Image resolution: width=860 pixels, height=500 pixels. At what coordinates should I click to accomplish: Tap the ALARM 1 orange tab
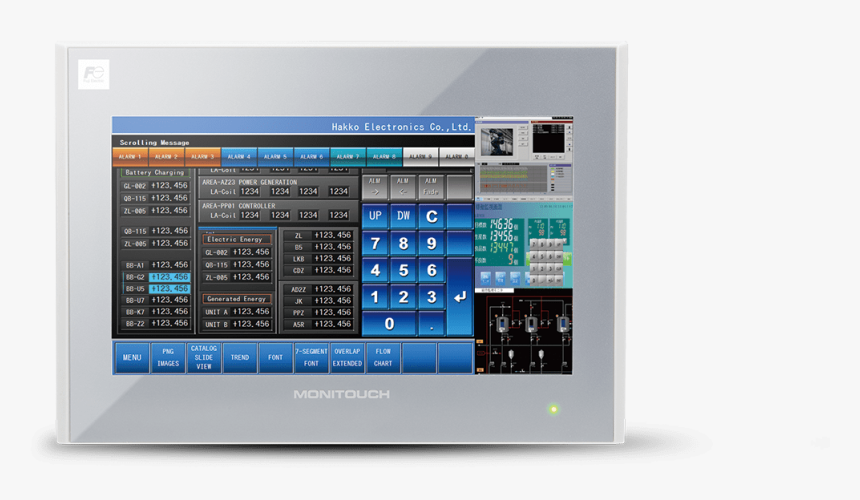[x=130, y=157]
